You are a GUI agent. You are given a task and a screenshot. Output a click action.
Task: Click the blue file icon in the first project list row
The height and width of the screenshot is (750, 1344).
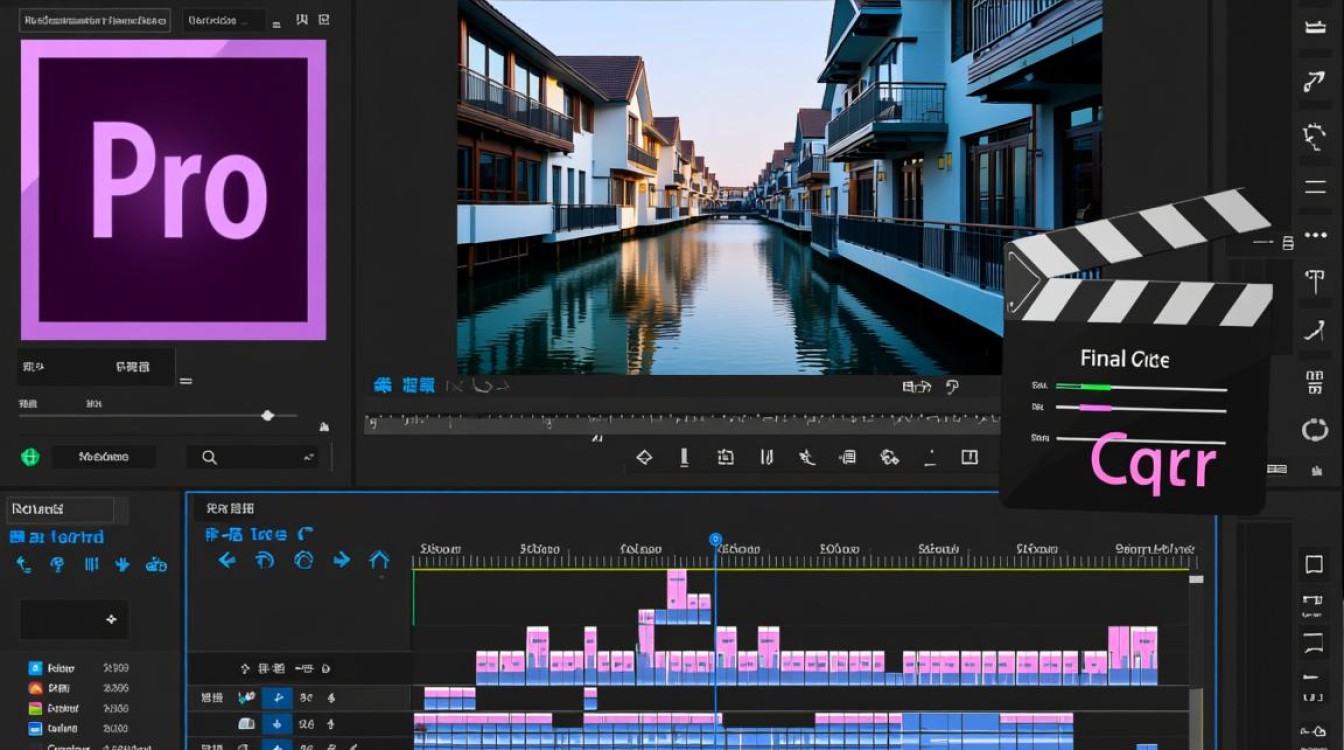click(35, 667)
